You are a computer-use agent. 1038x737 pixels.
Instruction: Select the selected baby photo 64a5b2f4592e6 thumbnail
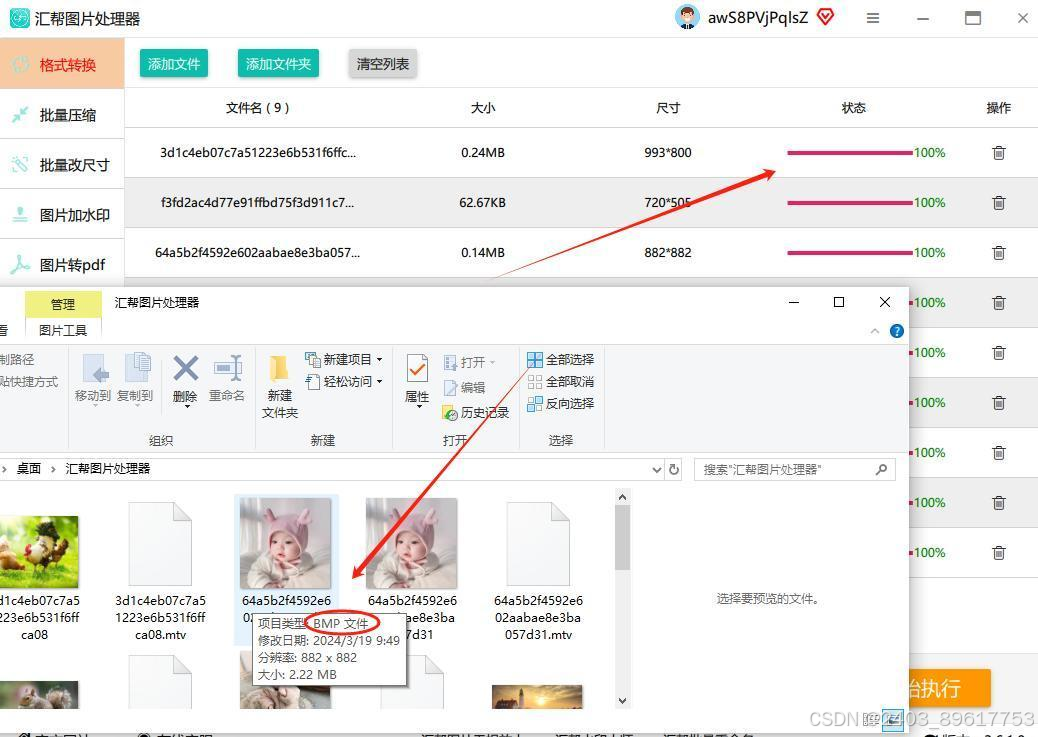tap(286, 544)
